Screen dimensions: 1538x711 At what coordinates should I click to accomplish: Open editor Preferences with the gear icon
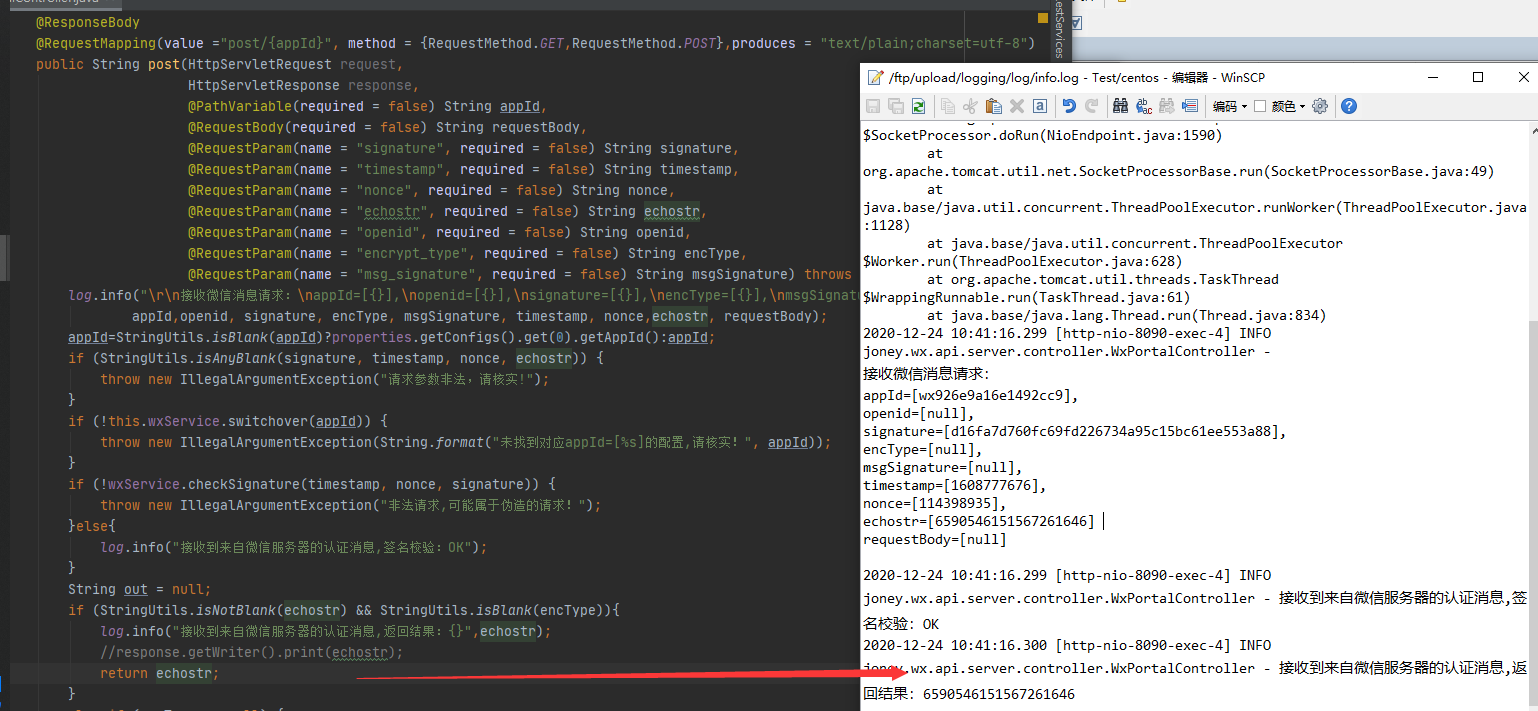tap(1320, 106)
